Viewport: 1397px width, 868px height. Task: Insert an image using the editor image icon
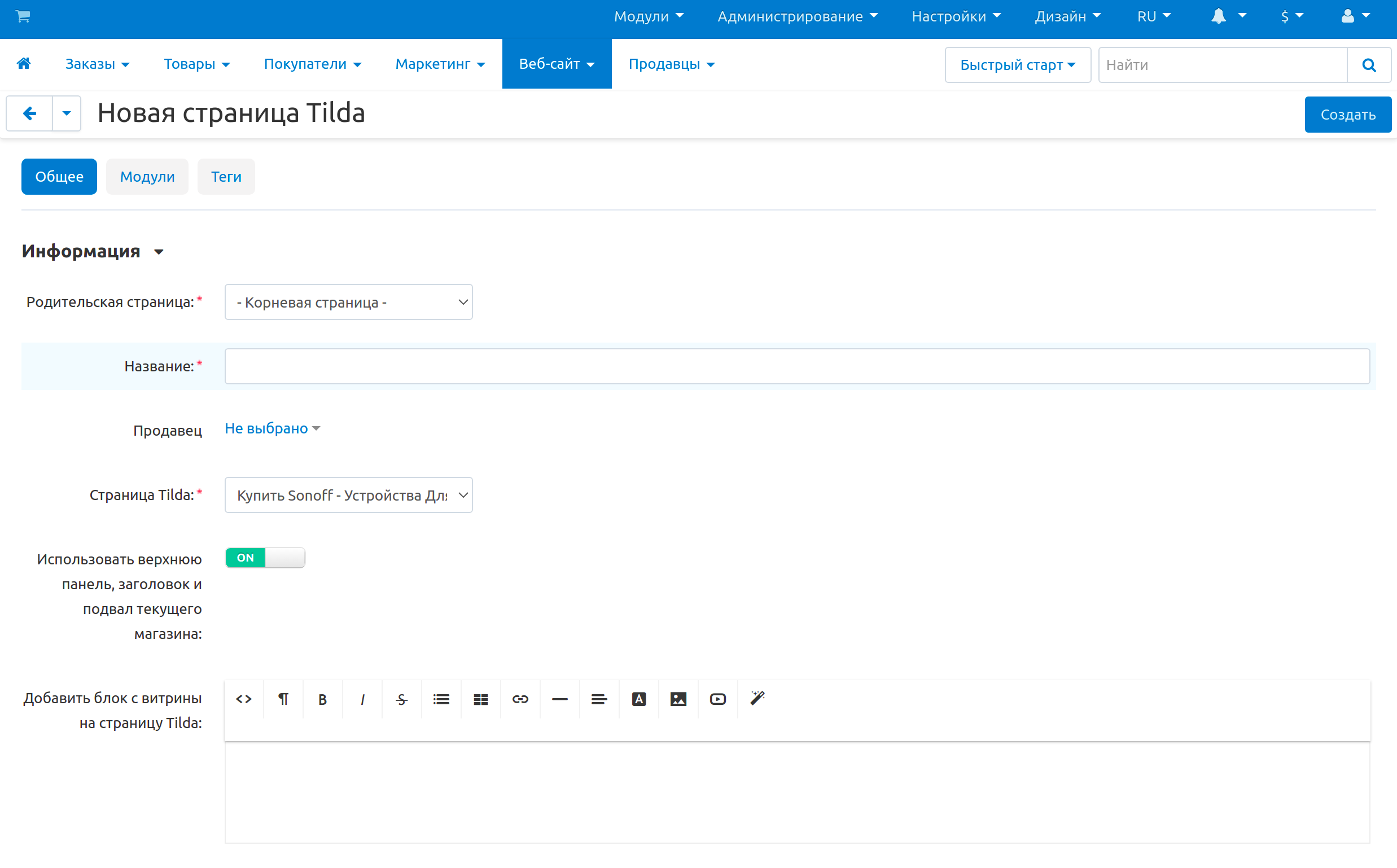(x=678, y=699)
